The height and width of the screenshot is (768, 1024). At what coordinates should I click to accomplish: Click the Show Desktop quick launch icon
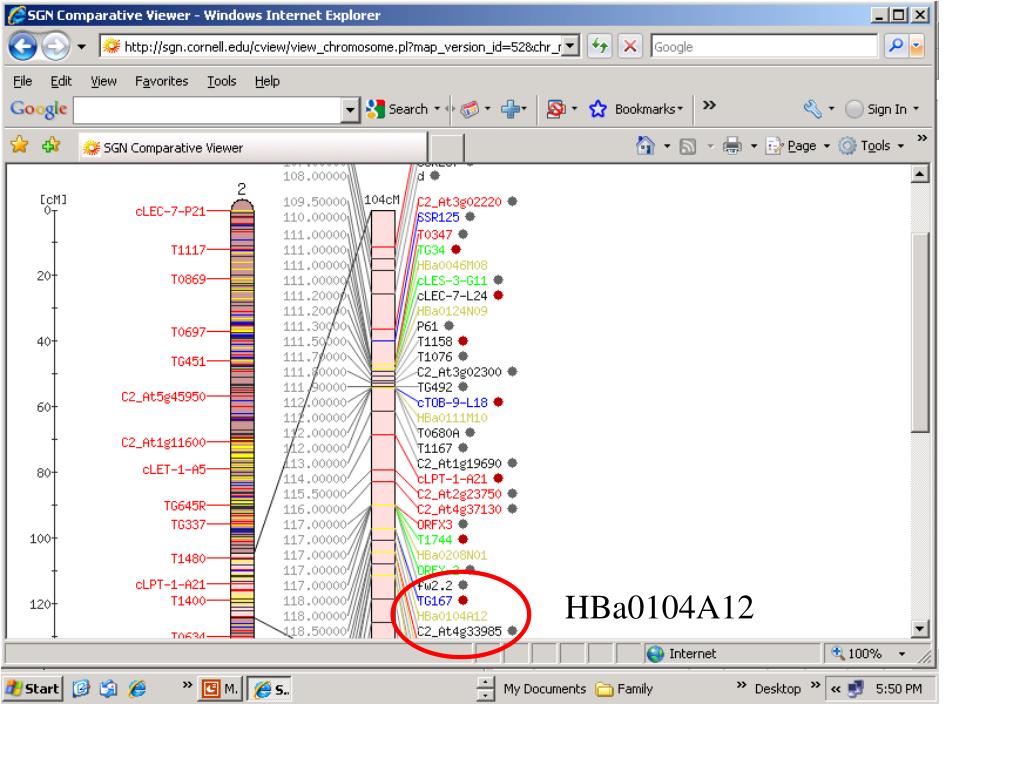coord(81,688)
